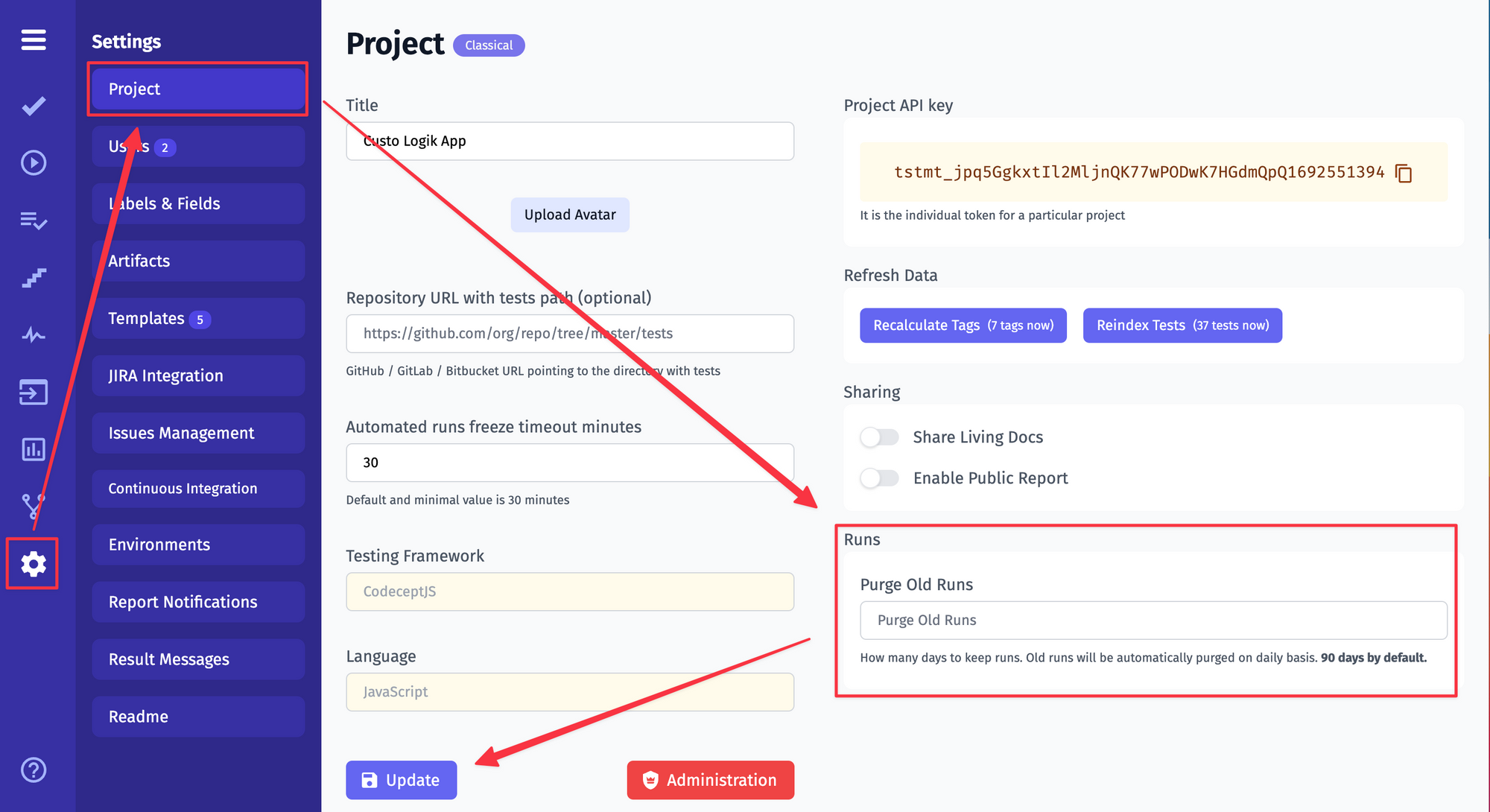Open Issues Management settings

(x=198, y=433)
